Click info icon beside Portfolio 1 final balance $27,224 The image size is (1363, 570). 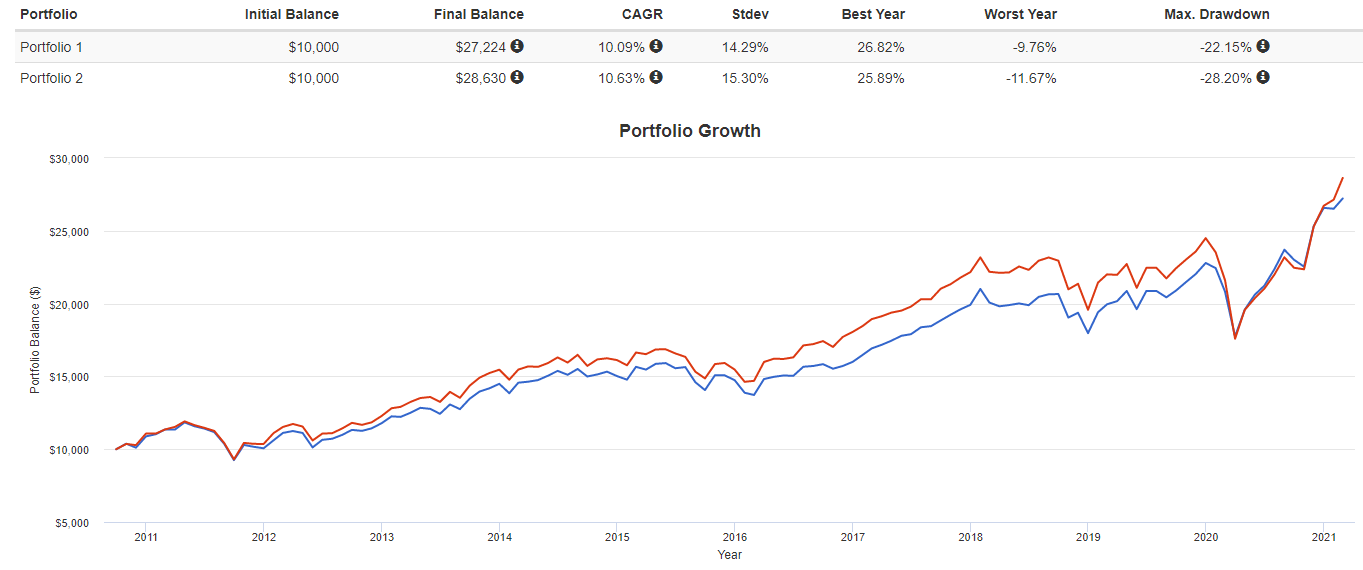pos(517,46)
